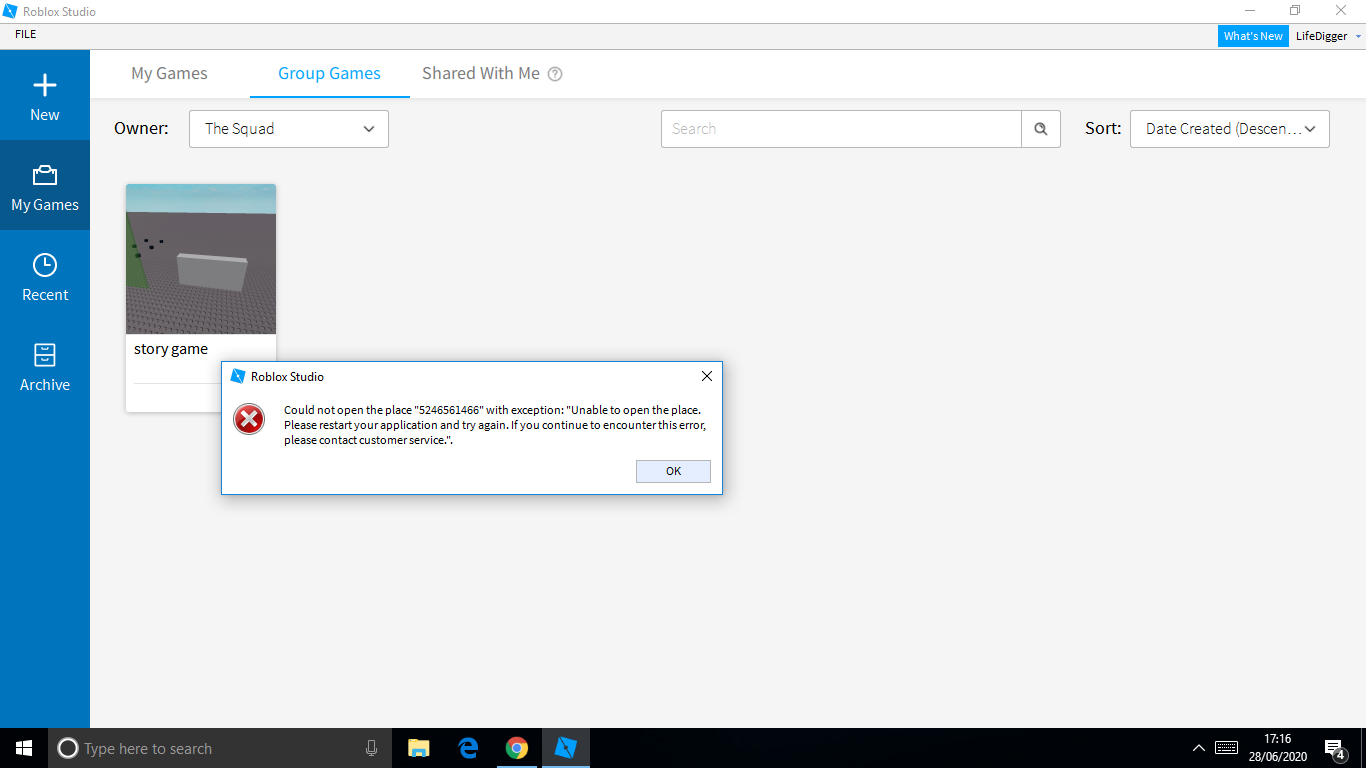
Task: Change owner via The Squad dropdown
Action: (x=288, y=128)
